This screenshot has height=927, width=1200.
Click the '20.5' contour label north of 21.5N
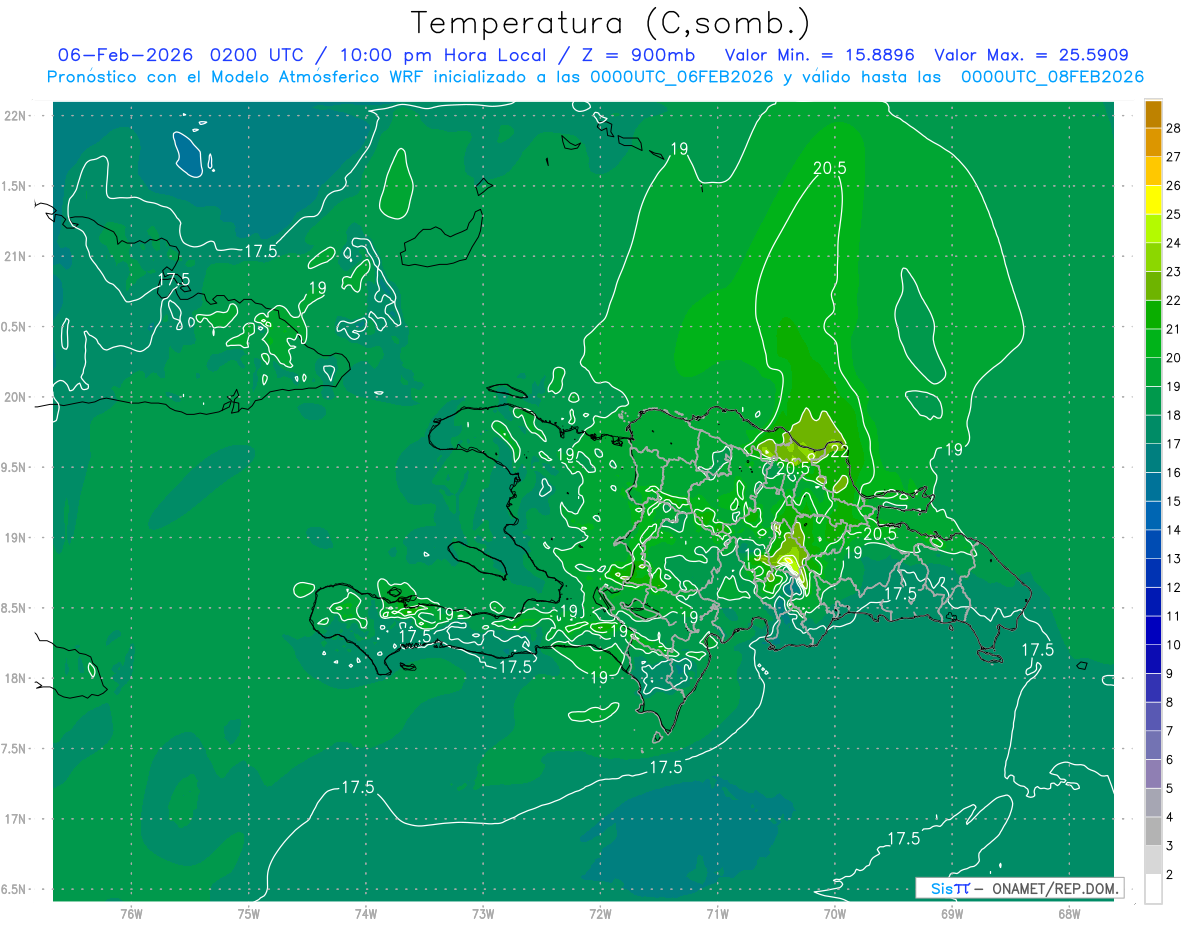829,168
